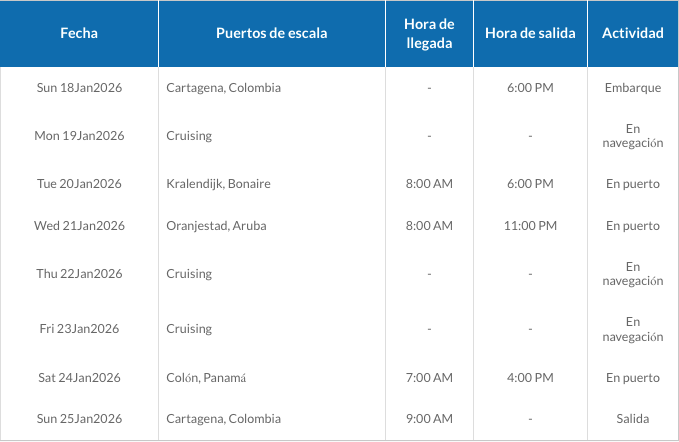Select the Mon 19Jan2026 date cell

(x=79, y=136)
